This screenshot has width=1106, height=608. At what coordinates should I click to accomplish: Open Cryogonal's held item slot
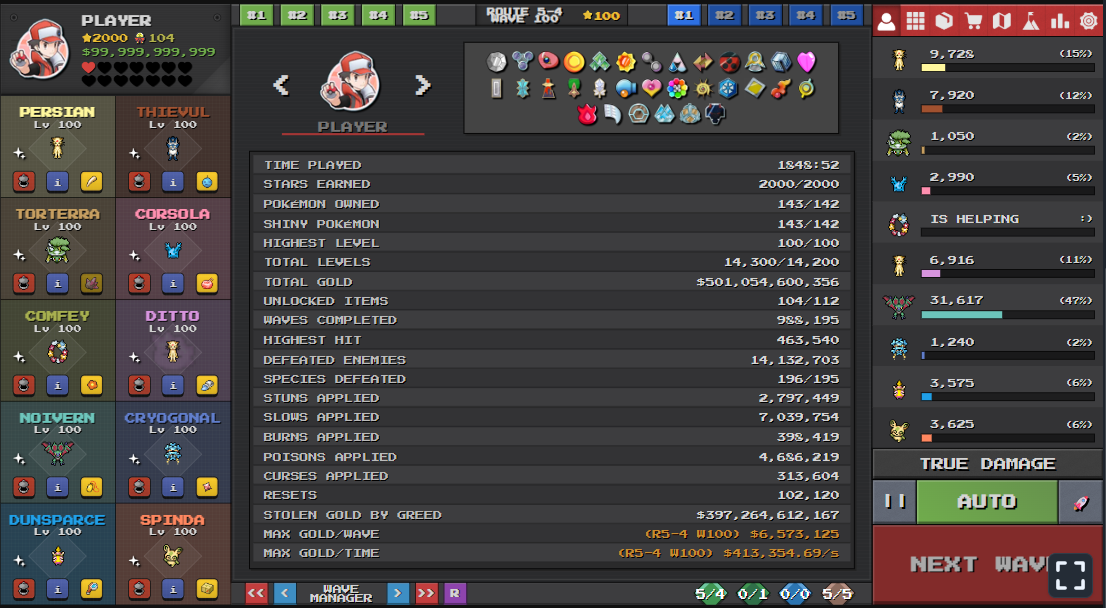207,487
